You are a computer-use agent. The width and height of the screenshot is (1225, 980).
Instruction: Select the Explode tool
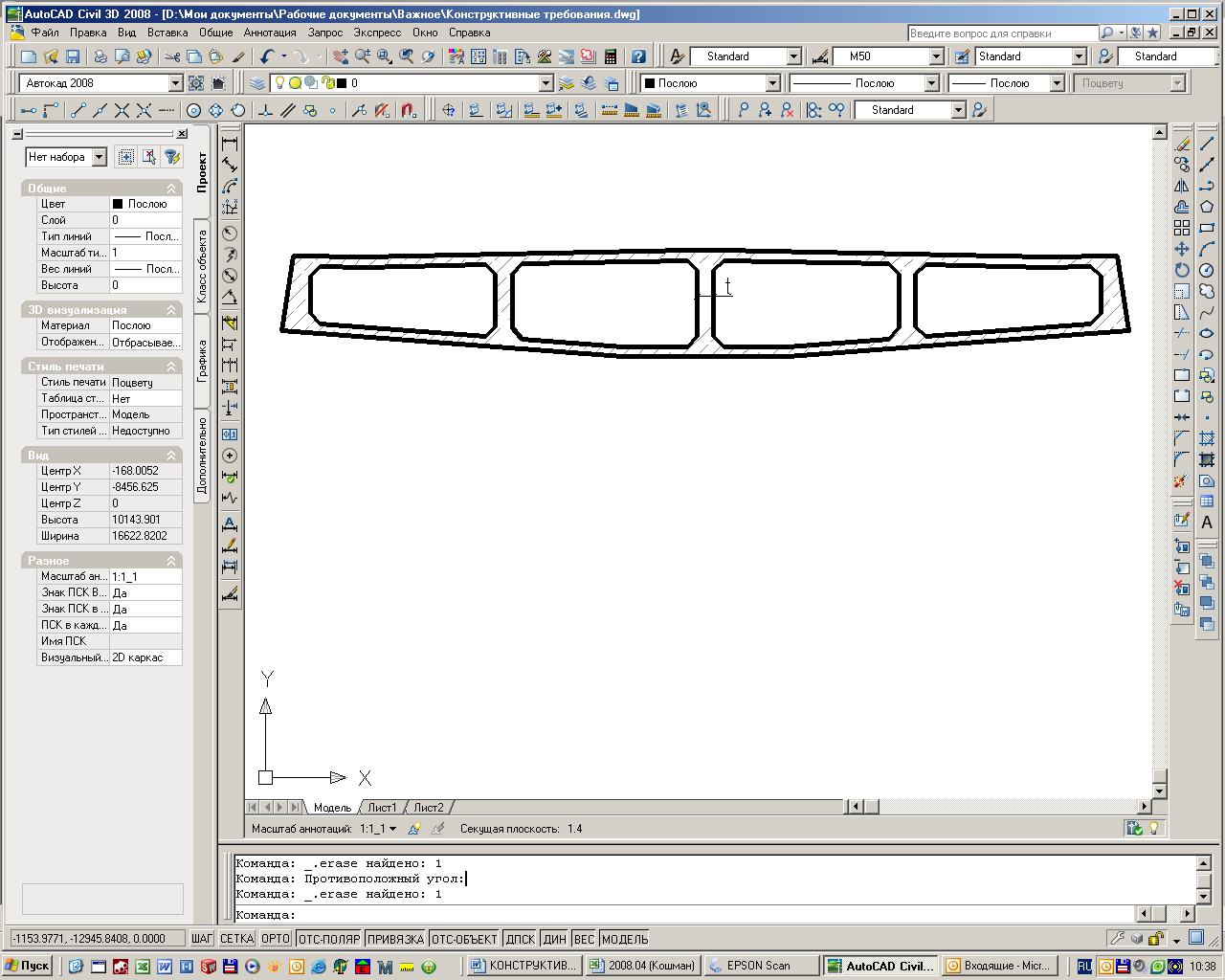pyautogui.click(x=1182, y=480)
